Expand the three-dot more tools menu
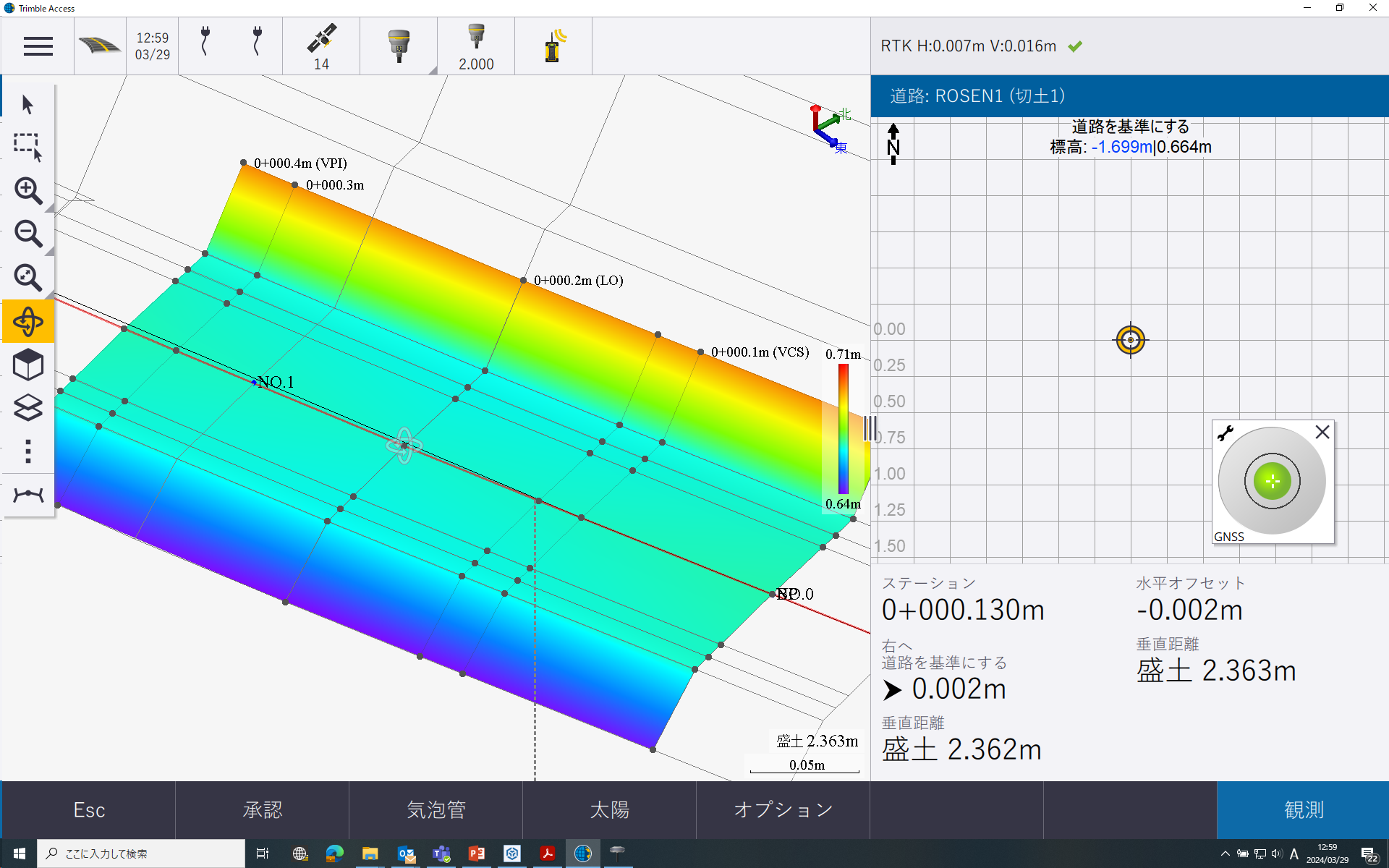1389x868 pixels. [x=28, y=451]
